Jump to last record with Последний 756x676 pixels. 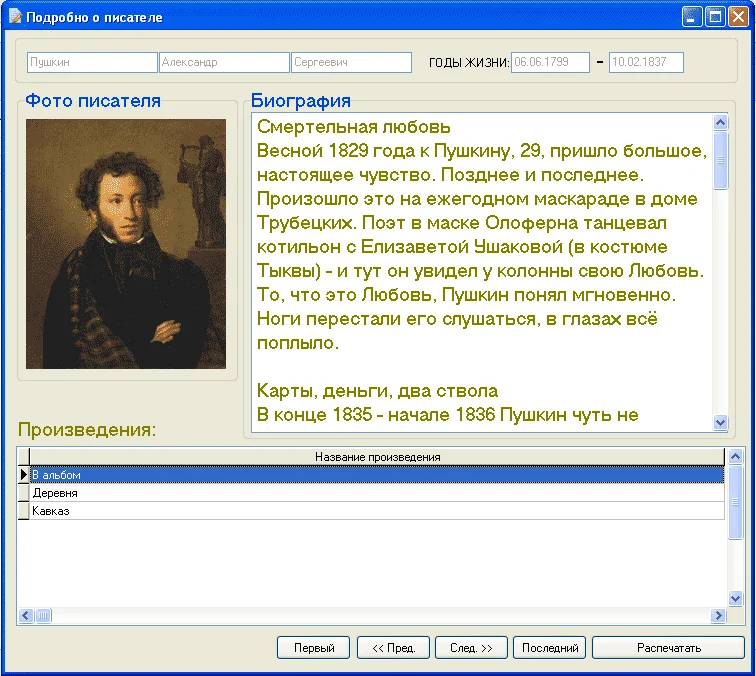tap(550, 648)
